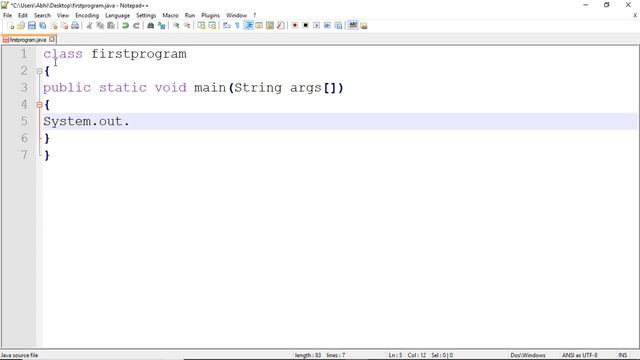Click the 'Ln : 5' status bar entry
The height and width of the screenshot is (360, 640).
click(395, 356)
